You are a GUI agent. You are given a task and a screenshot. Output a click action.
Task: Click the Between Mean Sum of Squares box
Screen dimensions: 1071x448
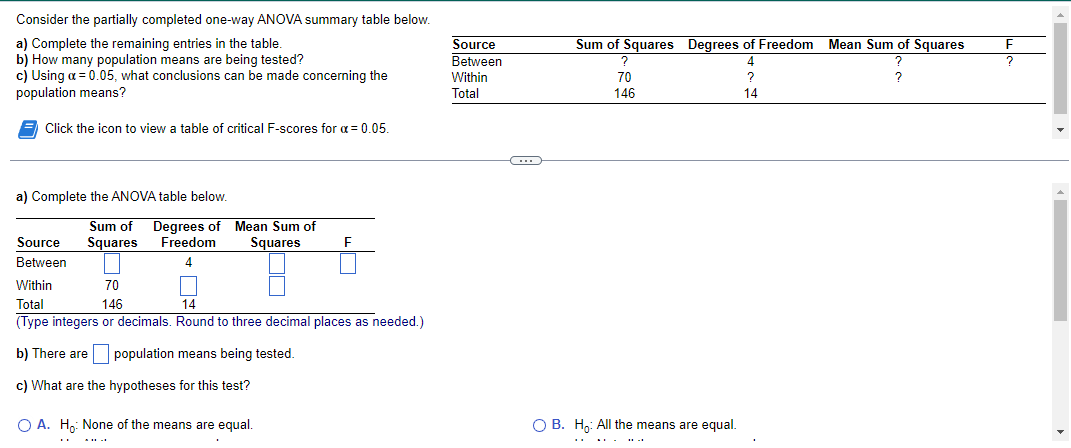(277, 263)
